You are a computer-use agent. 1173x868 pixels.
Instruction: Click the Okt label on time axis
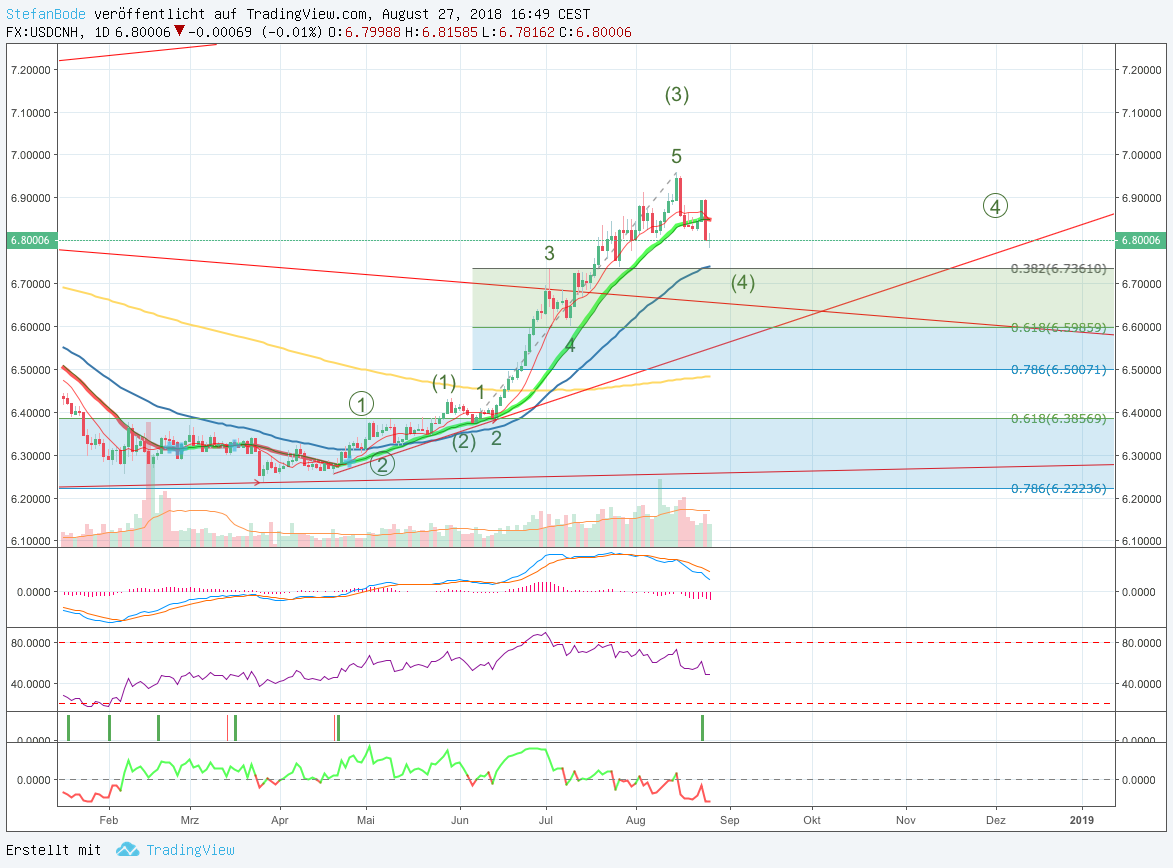[x=812, y=820]
